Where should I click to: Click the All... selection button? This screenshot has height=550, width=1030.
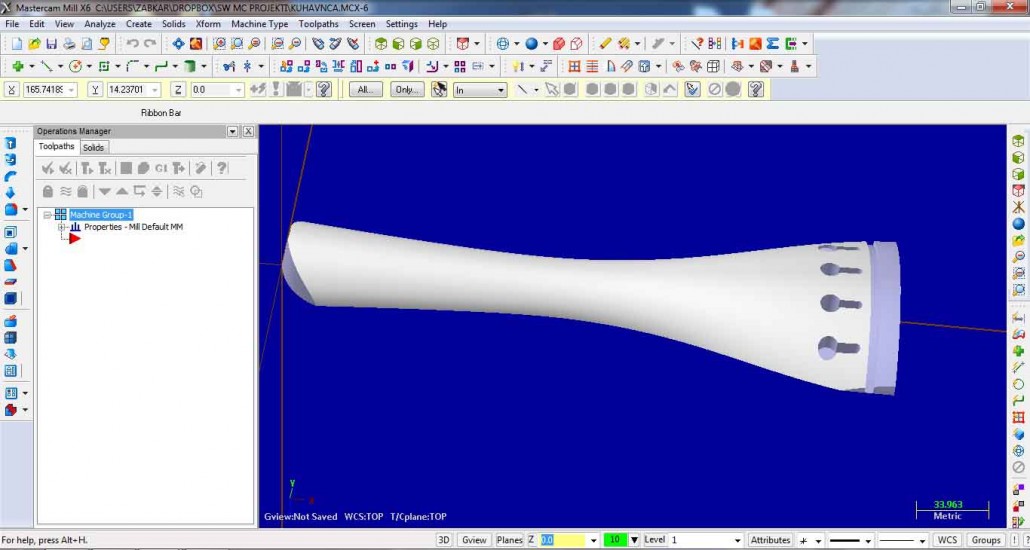pos(365,90)
